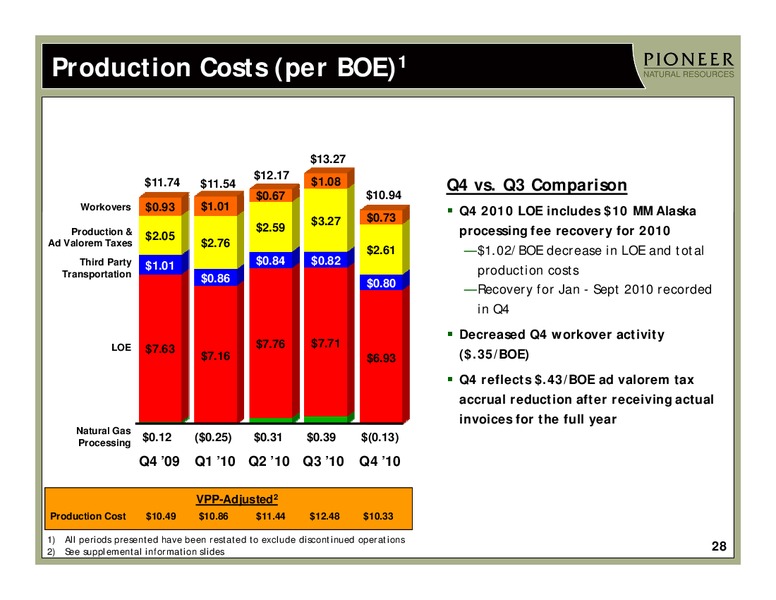Click the ($0.25) natural gas processing value

click(213, 437)
